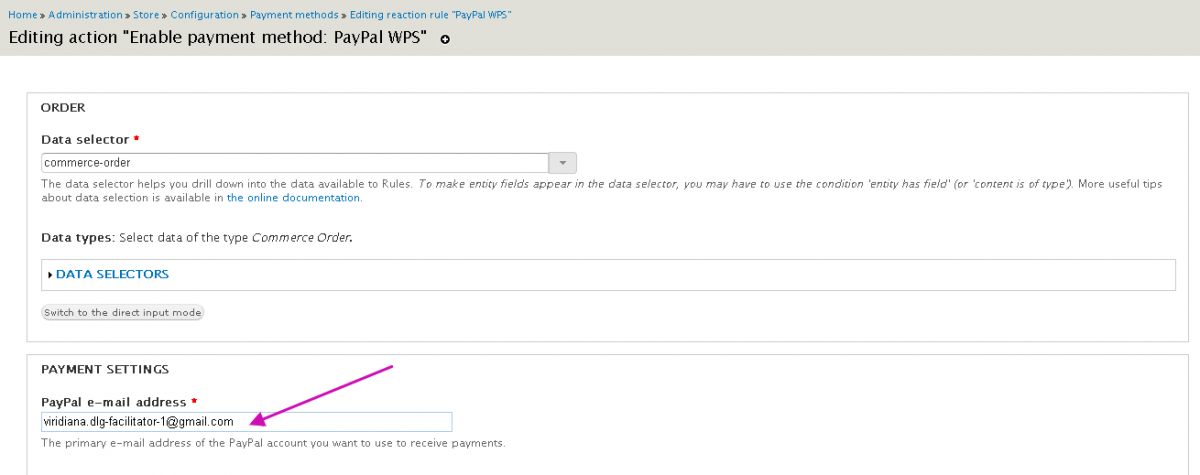The height and width of the screenshot is (475, 1200).
Task: Go to Home breadcrumb link
Action: pyautogui.click(x=22, y=15)
